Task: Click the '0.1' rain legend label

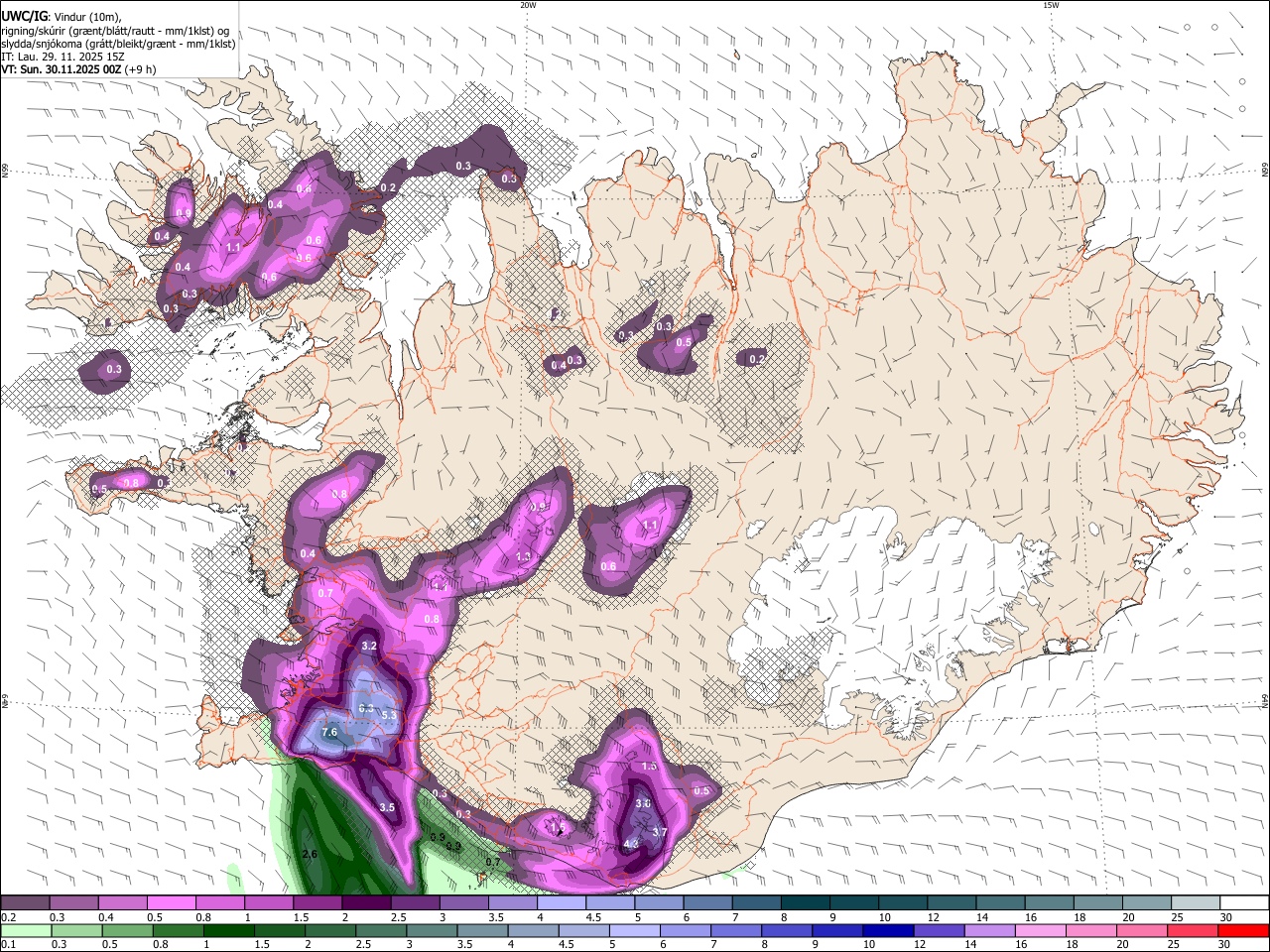Action: tap(7, 945)
